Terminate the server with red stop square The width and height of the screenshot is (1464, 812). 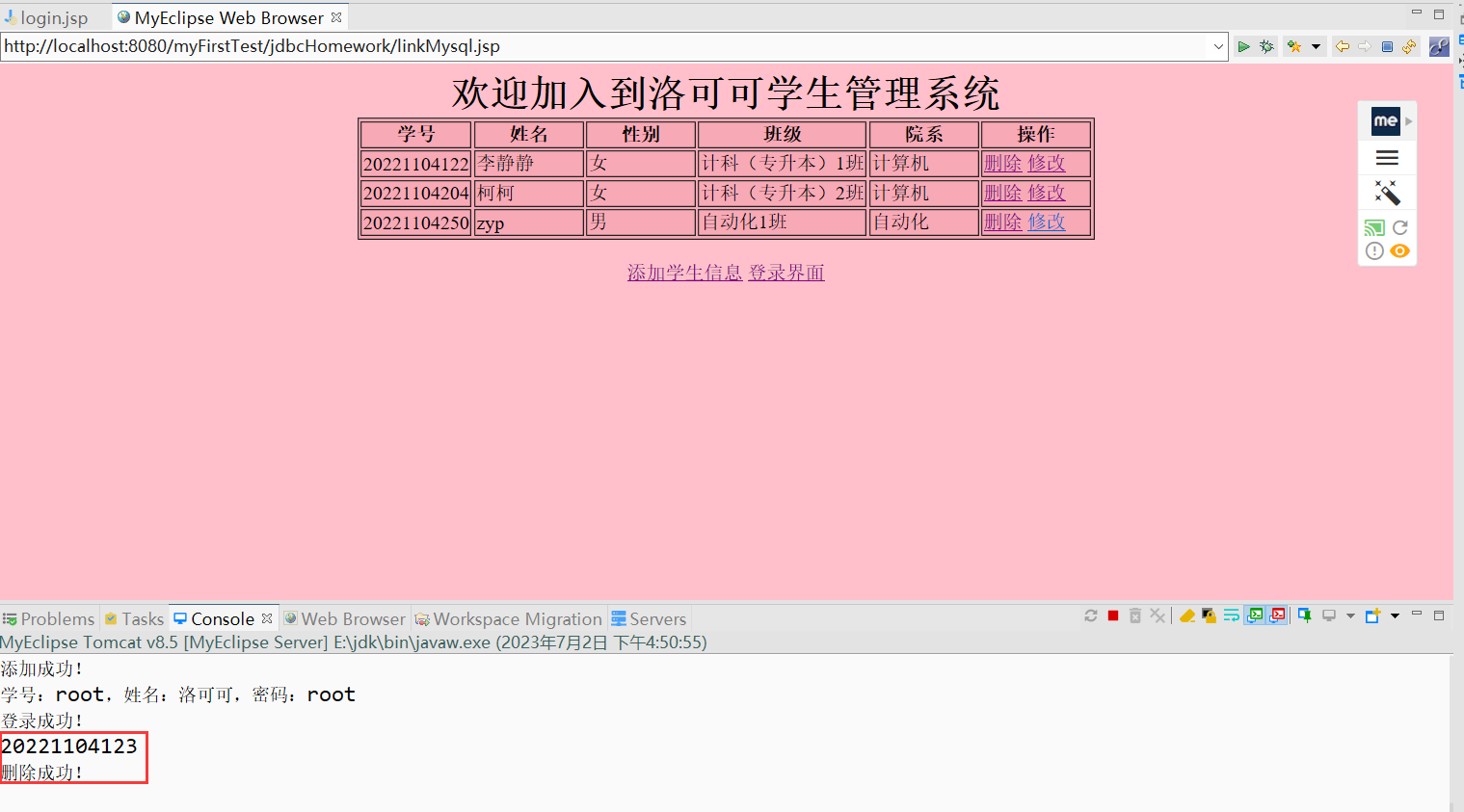pos(1113,616)
